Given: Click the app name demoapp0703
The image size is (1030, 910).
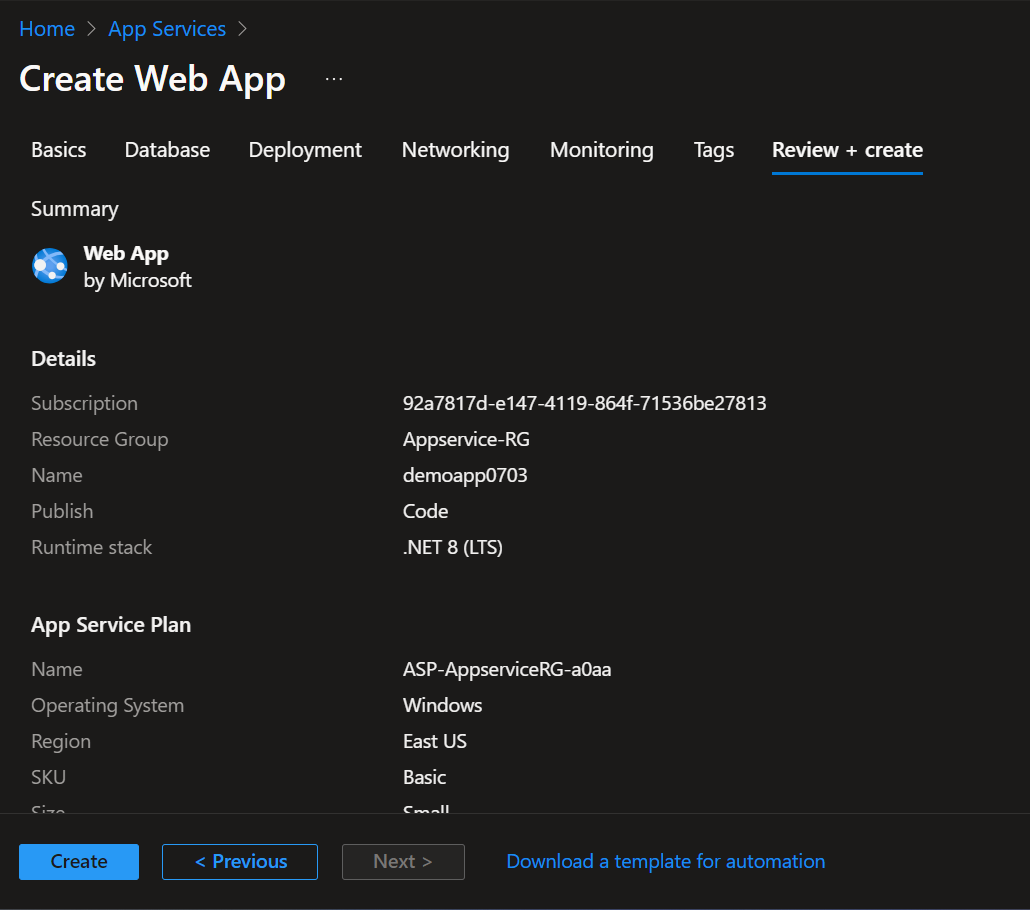Looking at the screenshot, I should point(464,475).
